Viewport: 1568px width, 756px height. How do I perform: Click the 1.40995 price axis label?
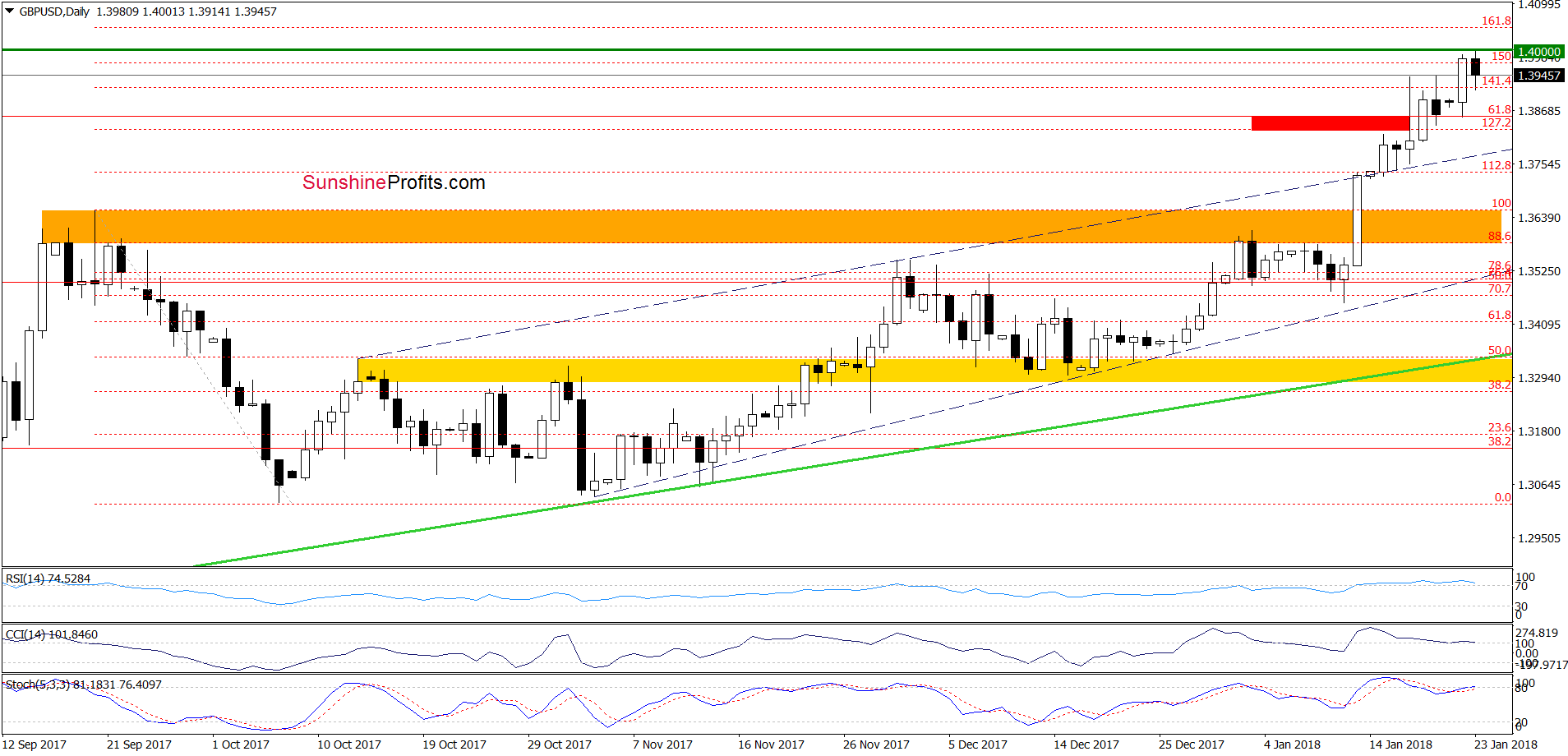tap(1538, 5)
